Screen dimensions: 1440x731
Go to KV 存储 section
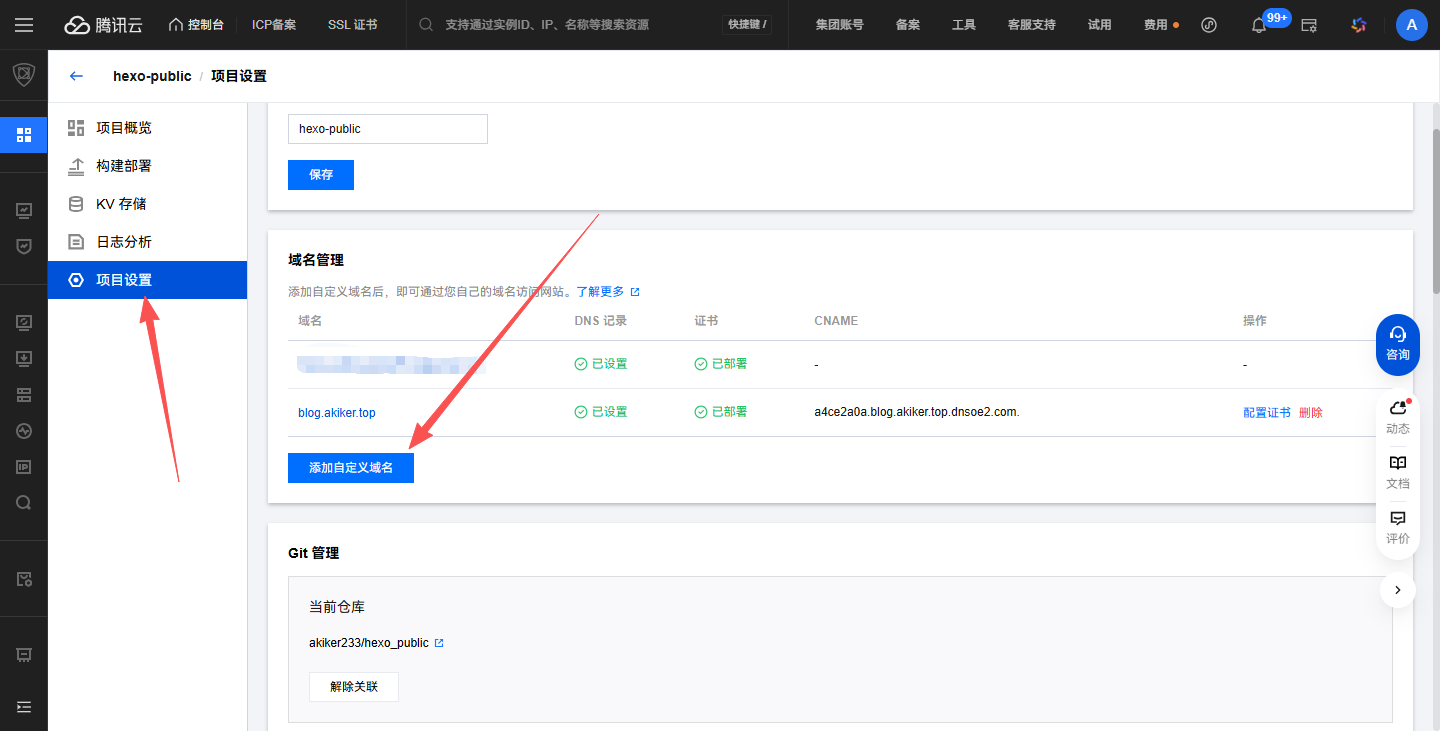(x=120, y=204)
